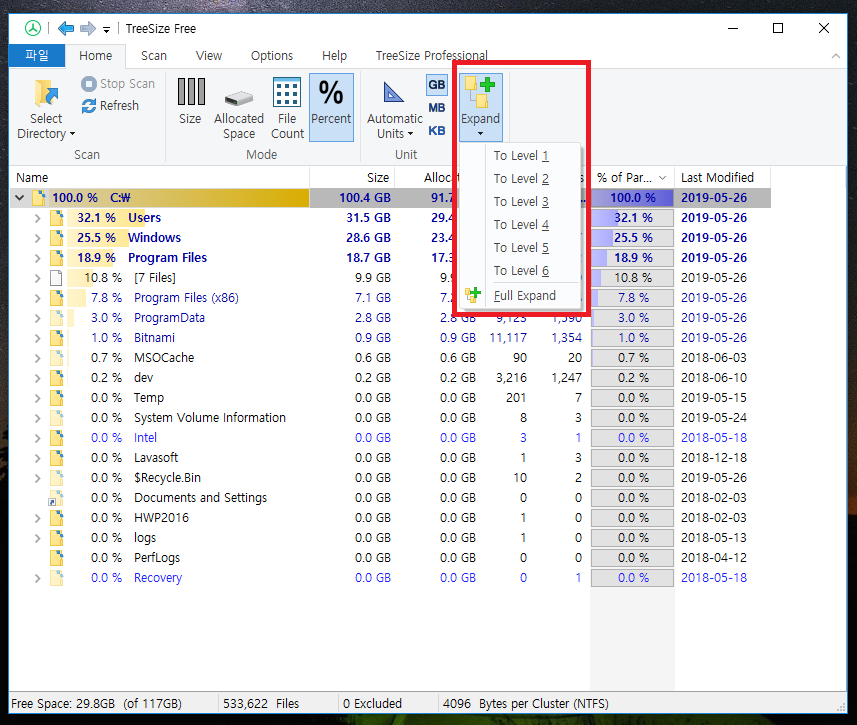
Task: Click the Recovery folder icon
Action: 56,578
